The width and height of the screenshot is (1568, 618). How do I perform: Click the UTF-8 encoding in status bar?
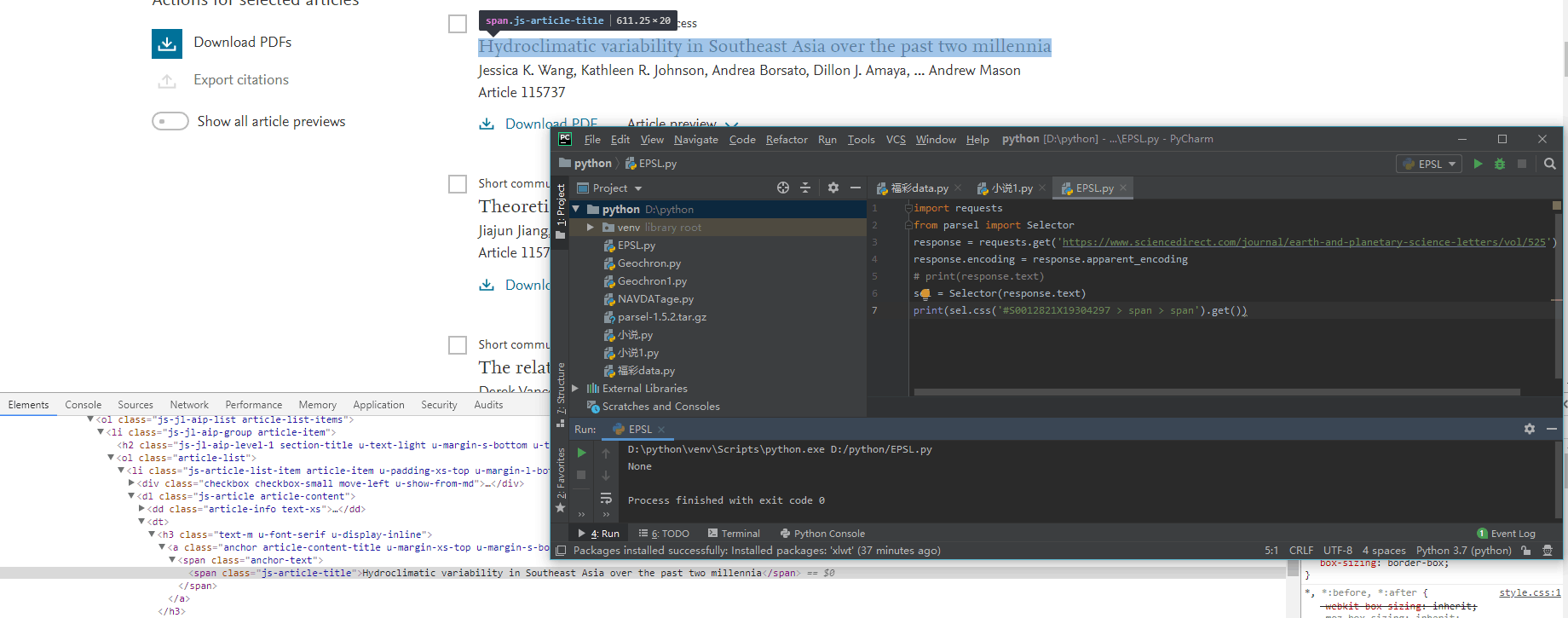1337,551
